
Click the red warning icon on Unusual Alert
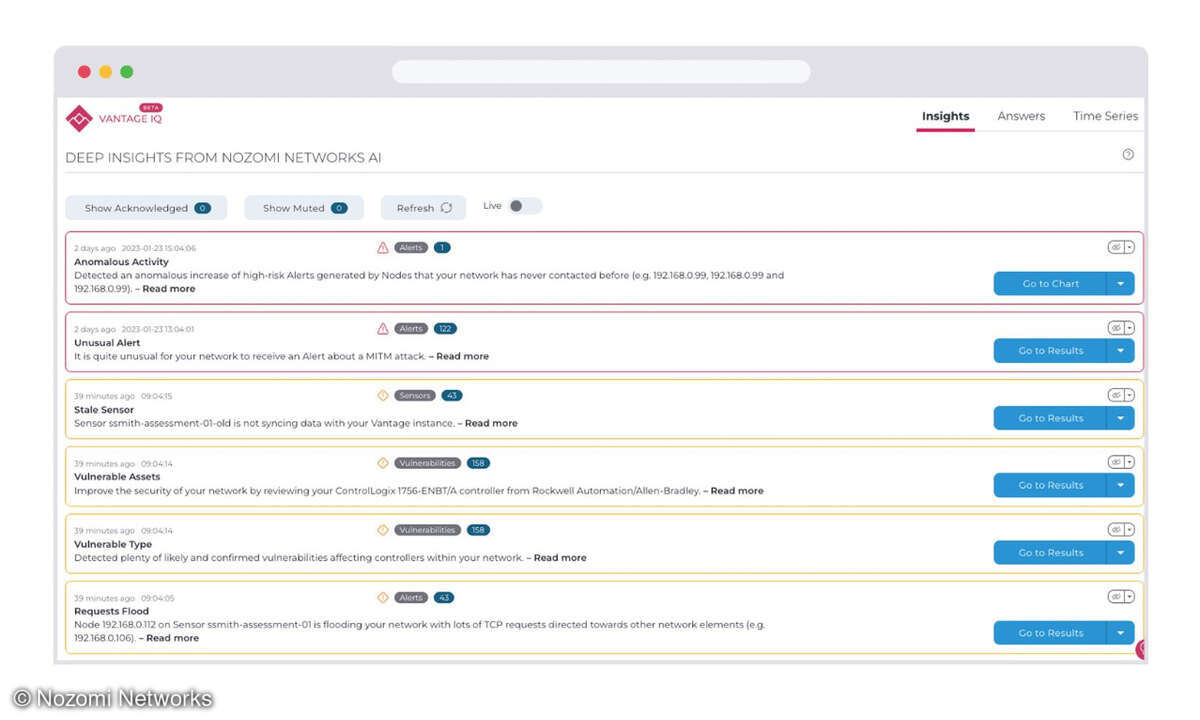[383, 328]
